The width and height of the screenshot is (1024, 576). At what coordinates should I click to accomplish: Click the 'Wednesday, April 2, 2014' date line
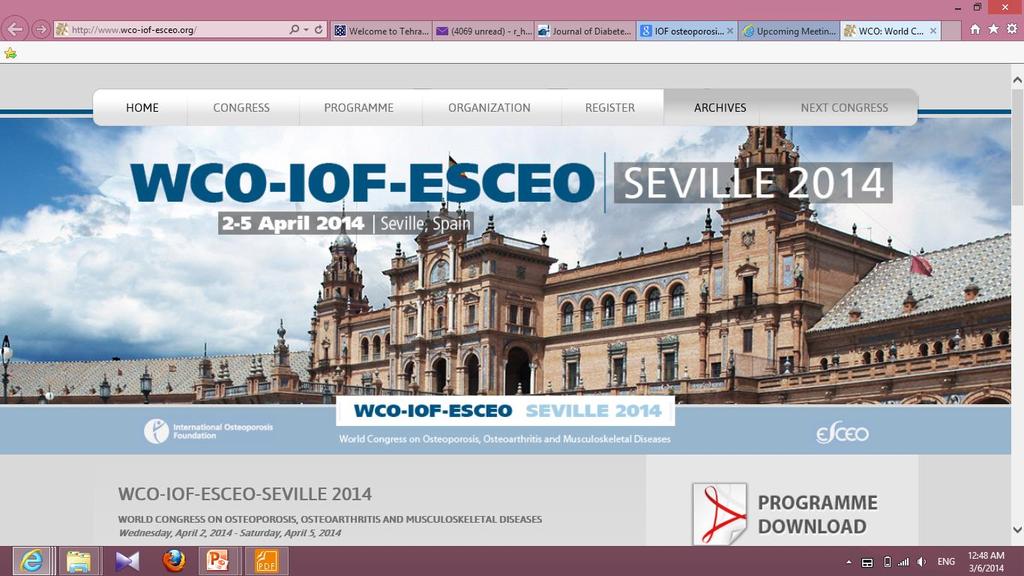(229, 533)
